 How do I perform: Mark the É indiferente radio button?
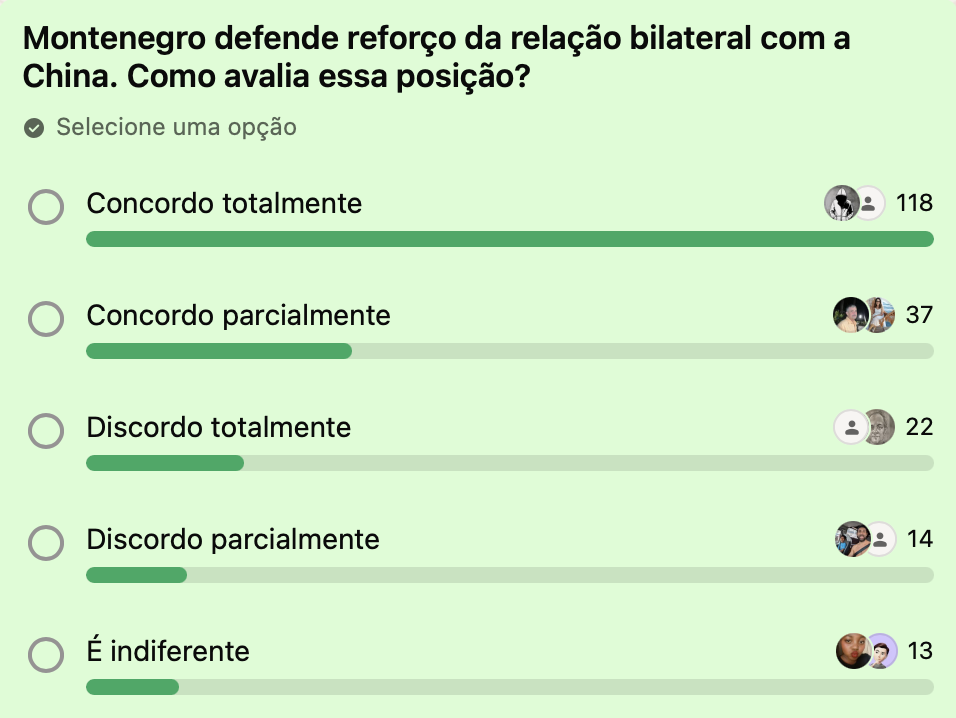click(x=46, y=655)
